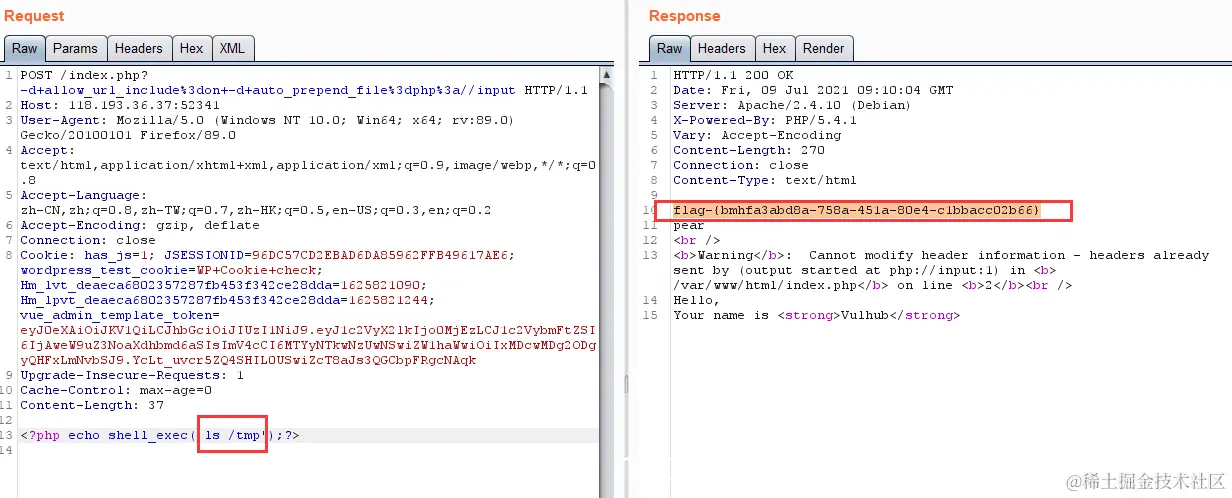Click 'Content-Type: text/html' header
The height and width of the screenshot is (498, 1232).
[x=765, y=180]
